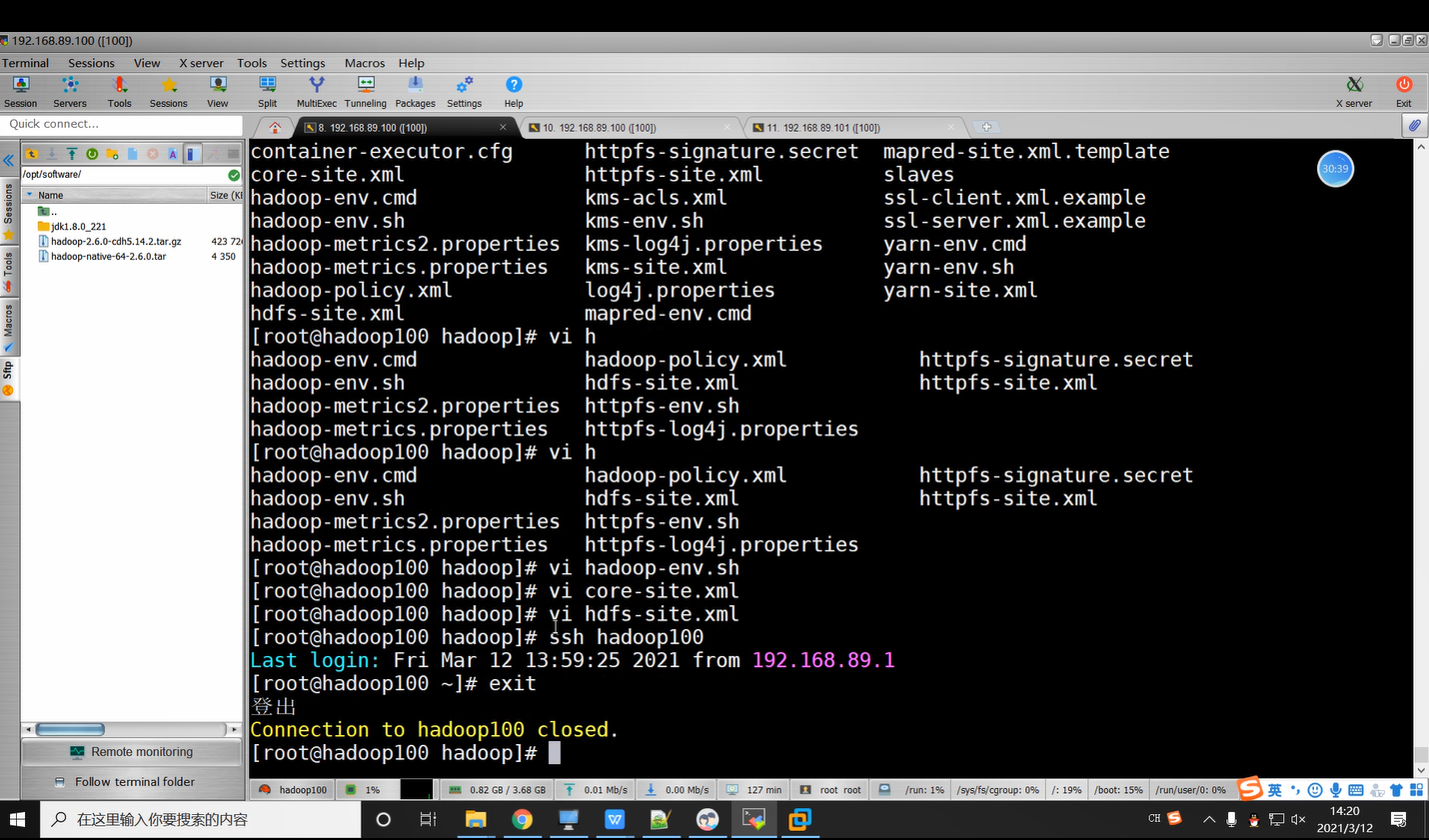Open the Packages toolbar icon
The width and height of the screenshot is (1429, 840).
pos(415,91)
